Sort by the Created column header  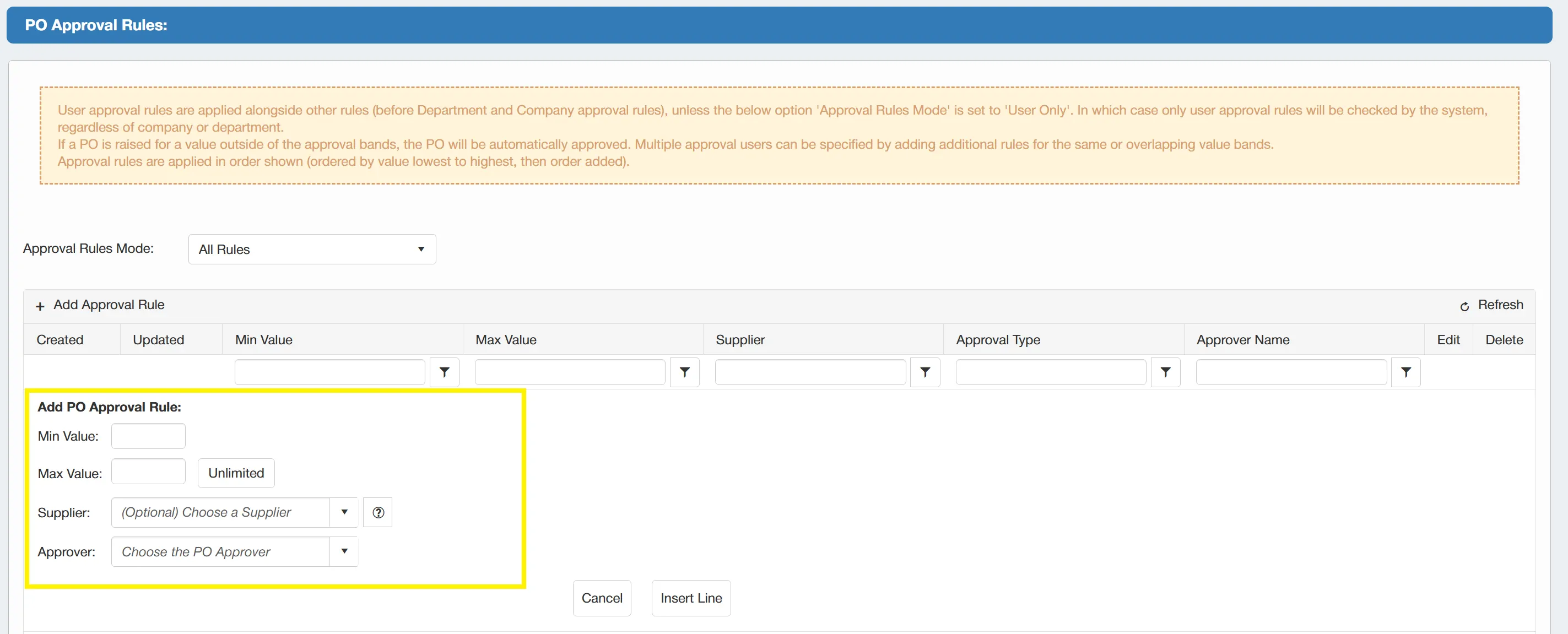pyautogui.click(x=60, y=339)
